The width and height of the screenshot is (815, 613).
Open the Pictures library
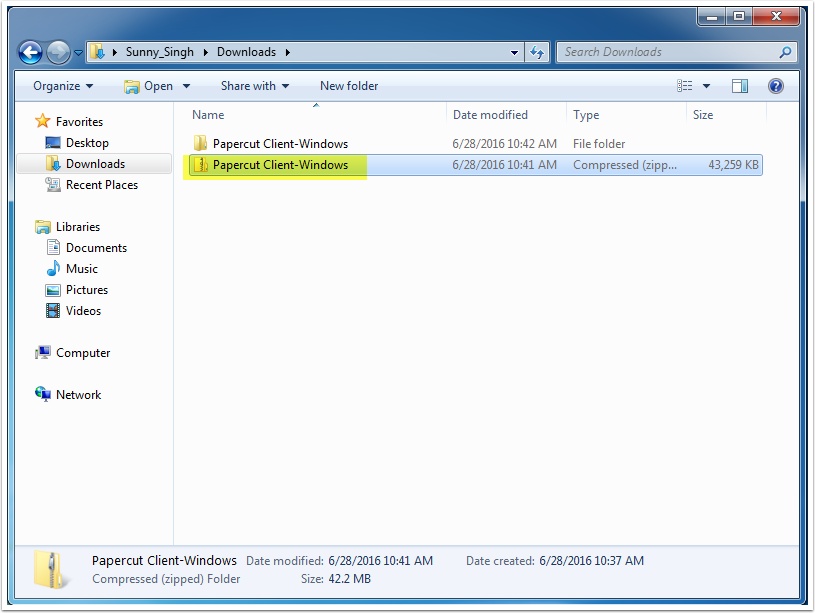87,290
